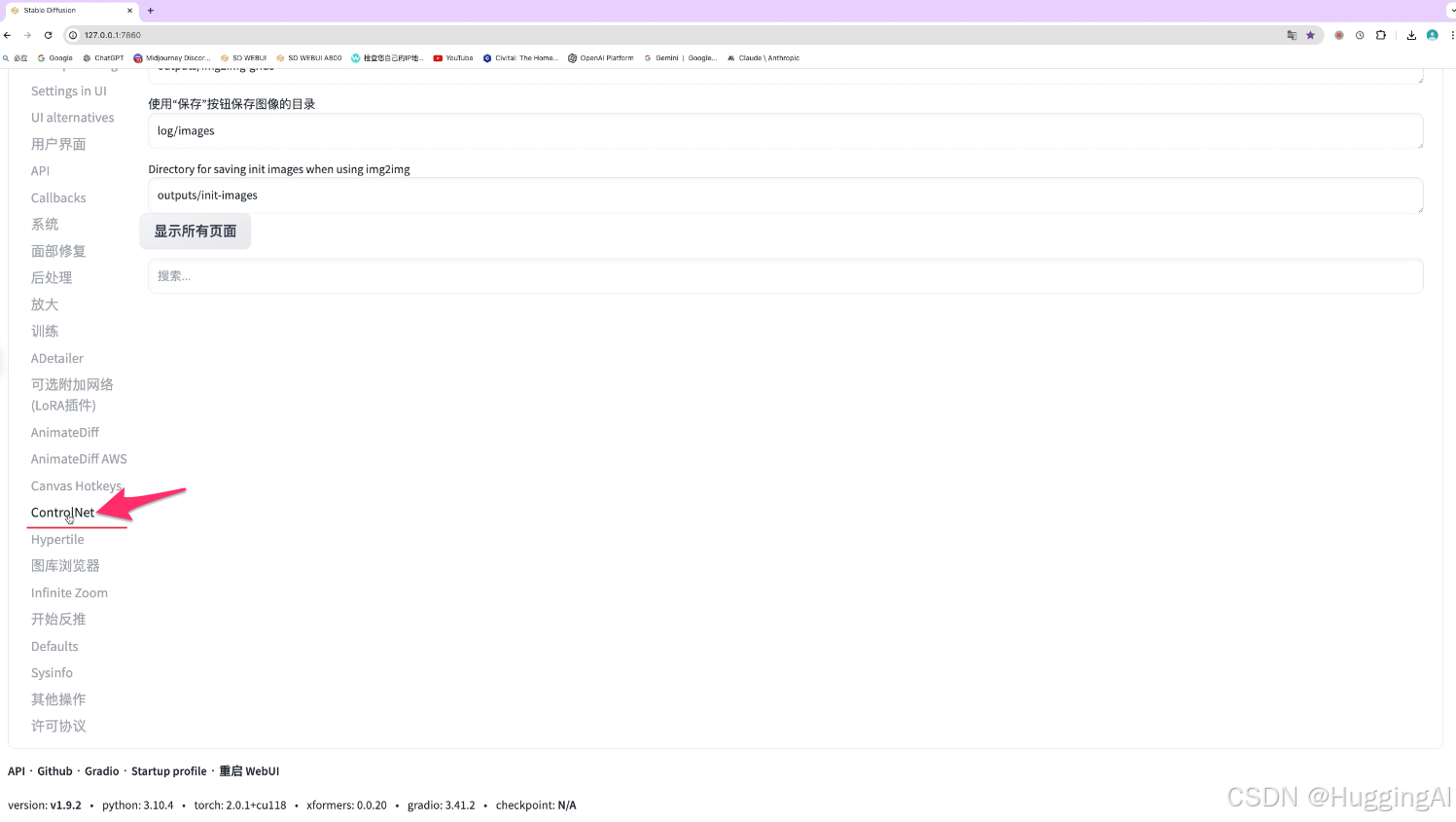Open the Sysinfo settings section
The image size is (1456, 822).
pyautogui.click(x=52, y=673)
